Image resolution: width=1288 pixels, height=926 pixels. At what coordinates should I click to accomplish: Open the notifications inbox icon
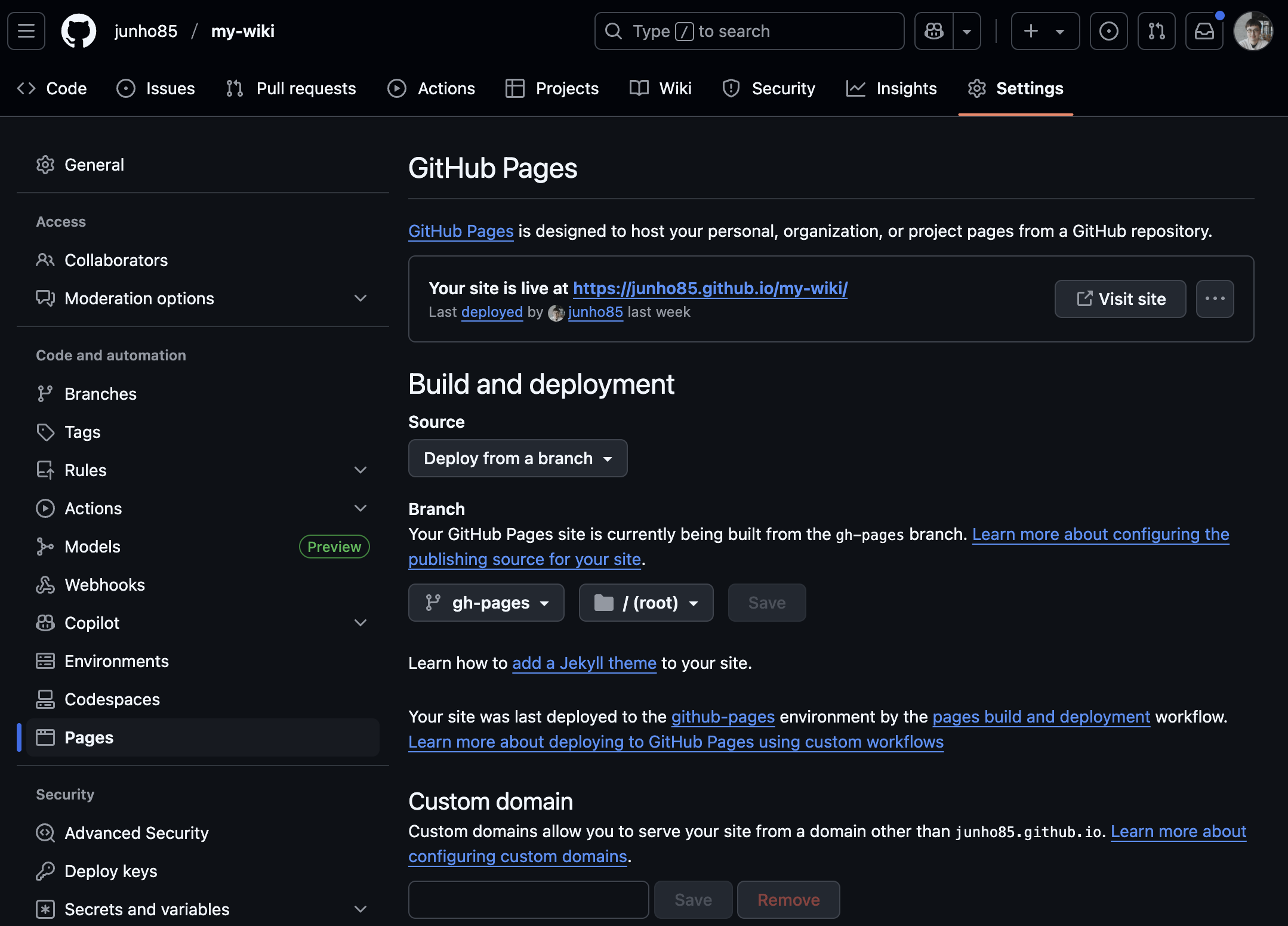click(x=1204, y=31)
